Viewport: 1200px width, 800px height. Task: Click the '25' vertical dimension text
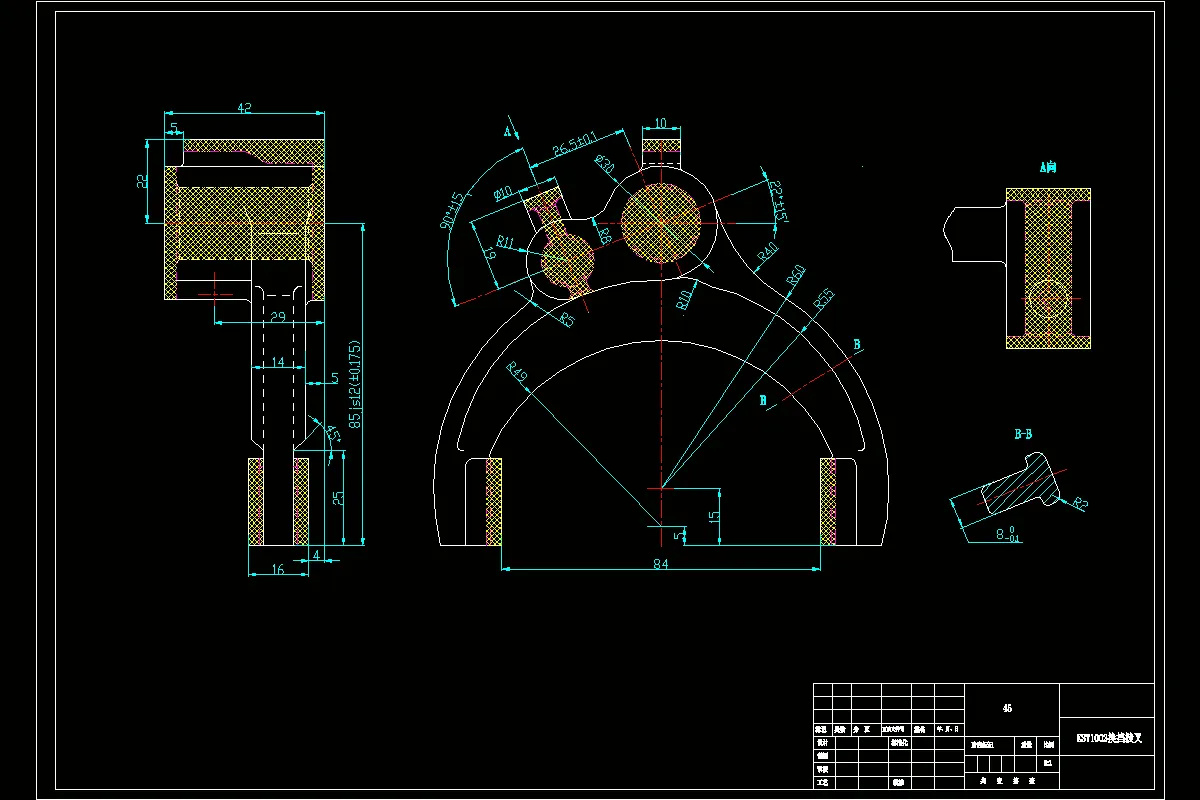click(339, 497)
